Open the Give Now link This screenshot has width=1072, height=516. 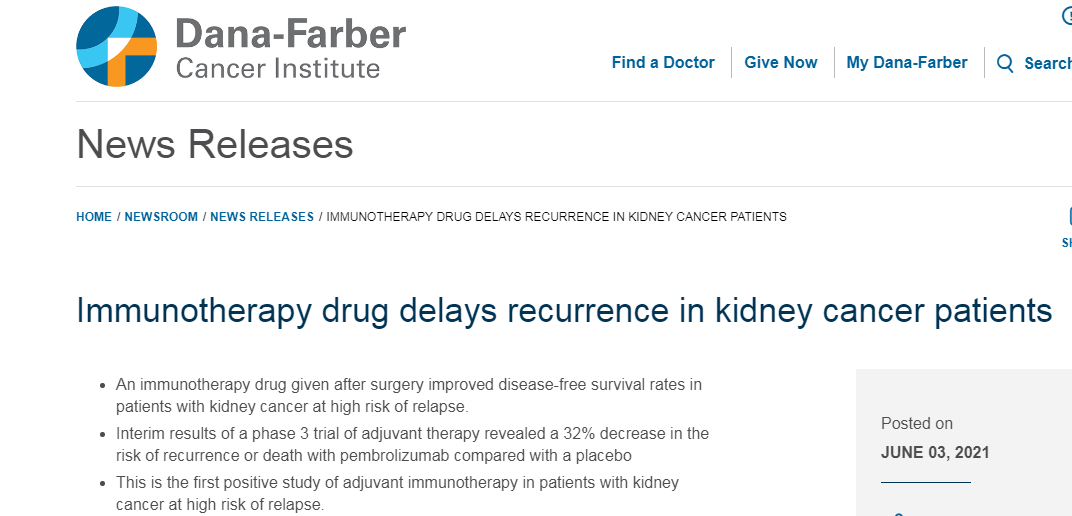point(781,63)
